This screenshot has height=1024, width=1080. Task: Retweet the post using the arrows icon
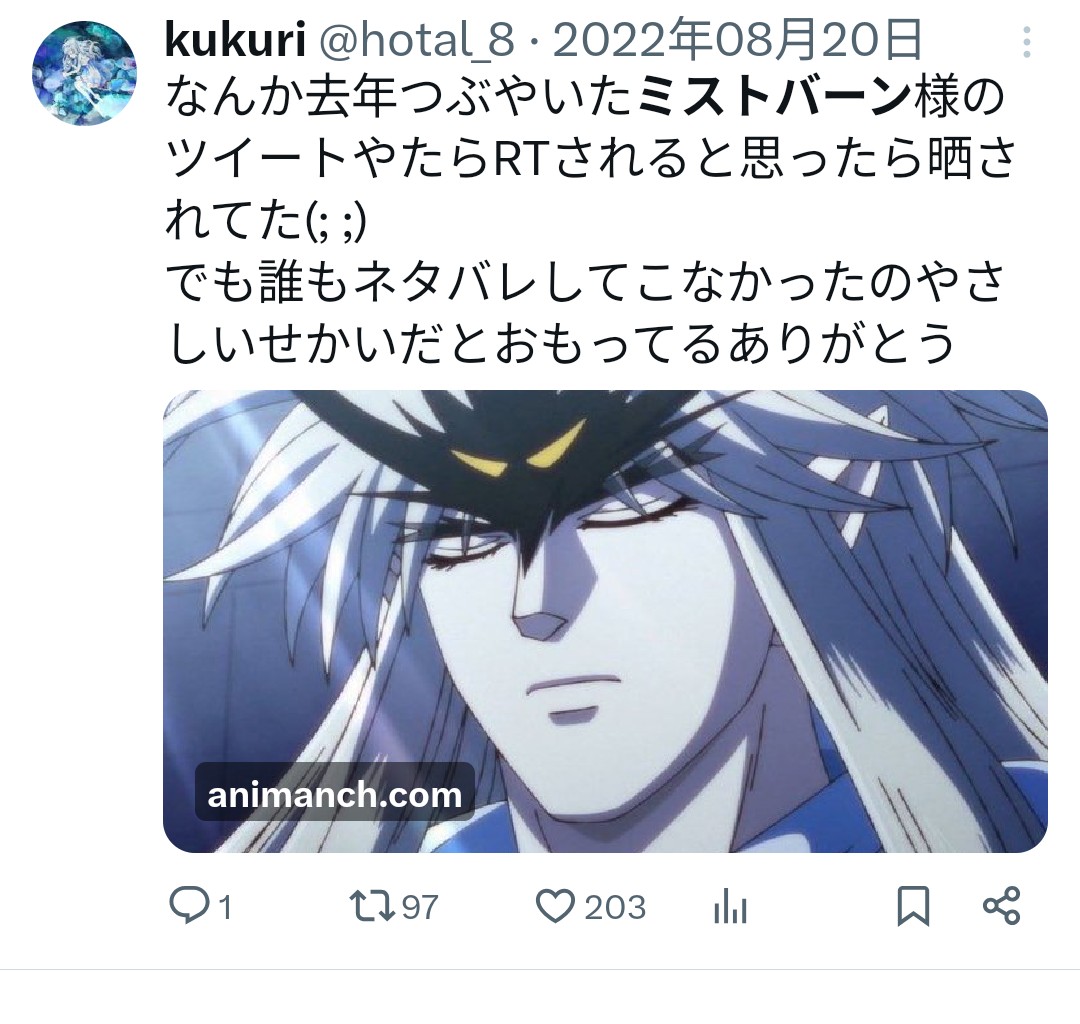tap(372, 906)
